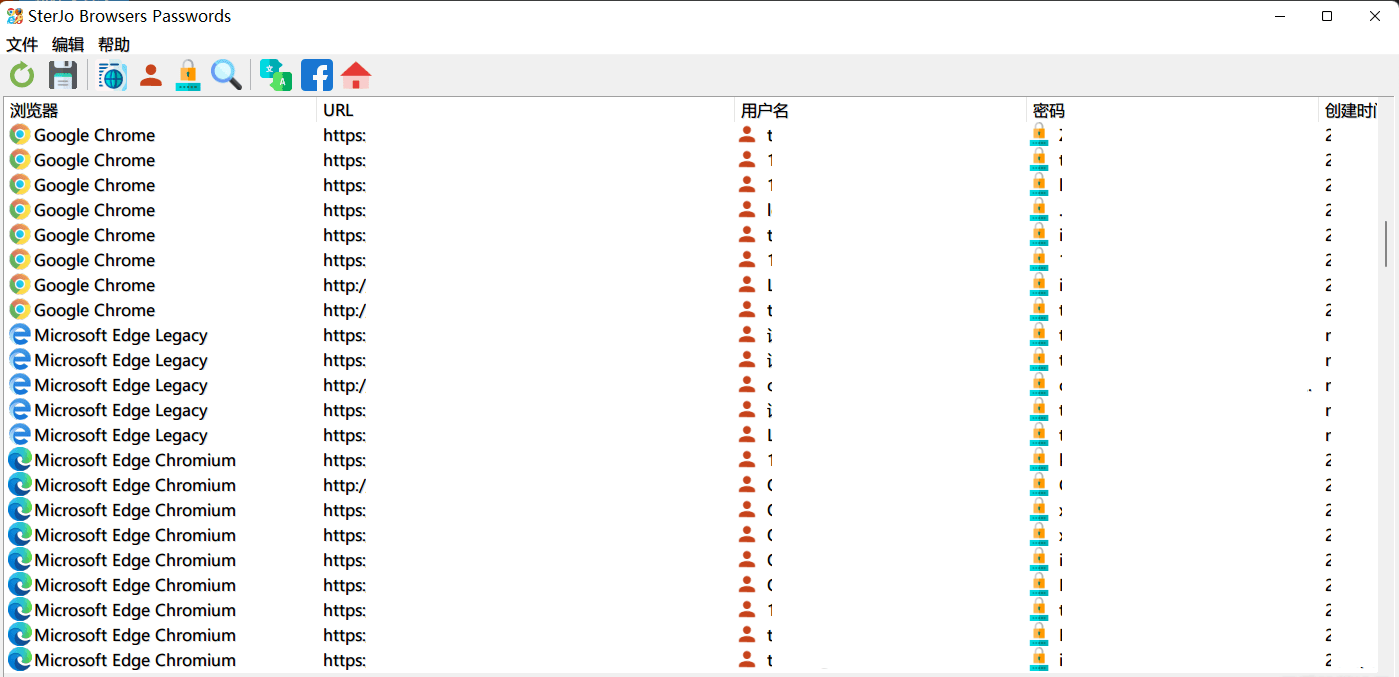Click the floppy disk Save icon

point(63,75)
